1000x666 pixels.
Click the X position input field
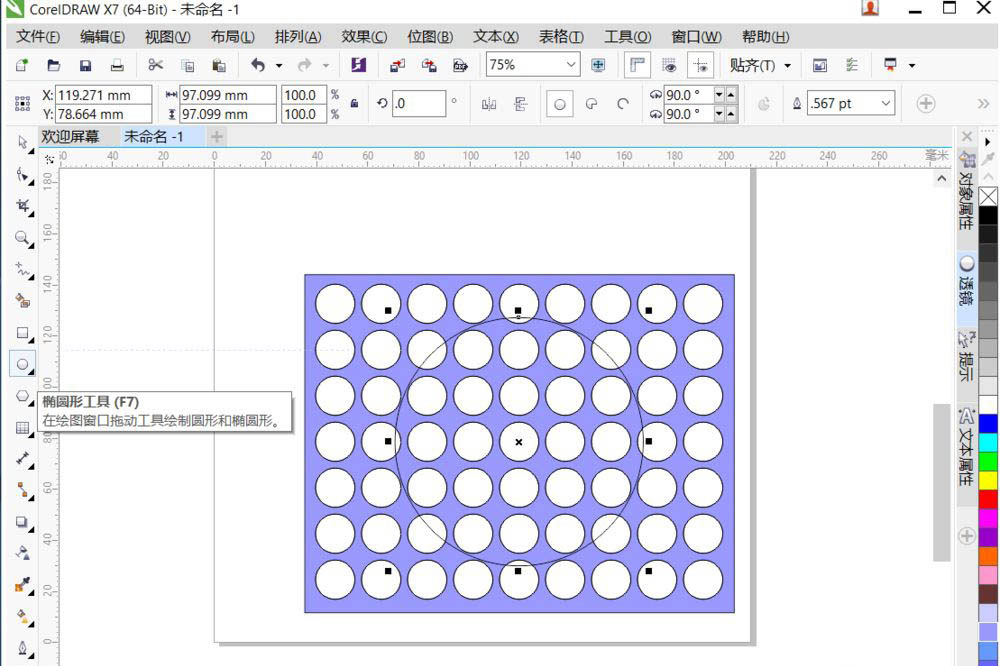(103, 95)
